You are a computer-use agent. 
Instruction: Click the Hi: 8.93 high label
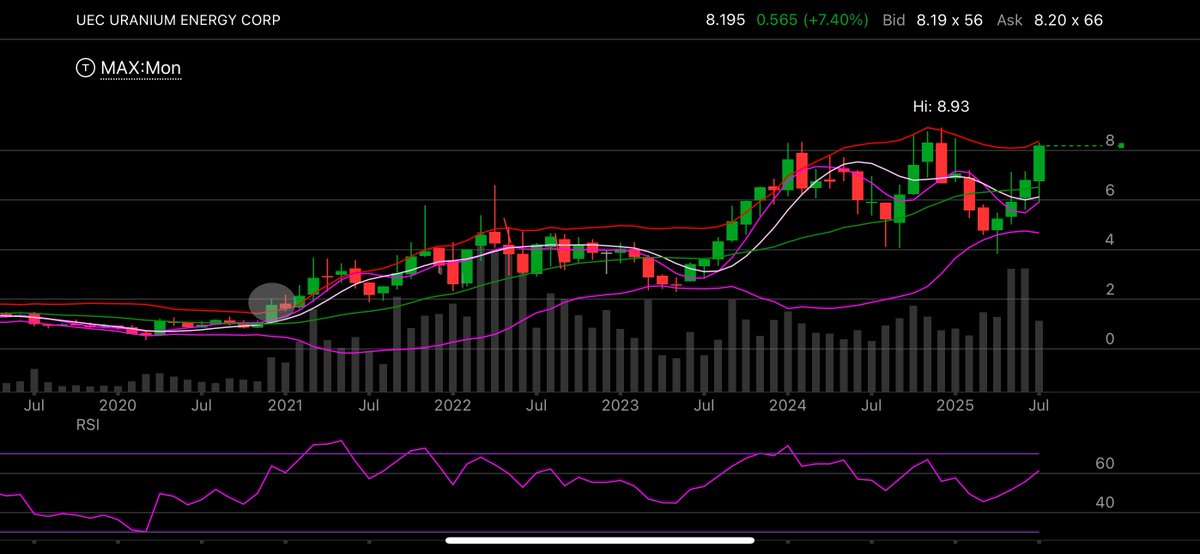pyautogui.click(x=941, y=105)
